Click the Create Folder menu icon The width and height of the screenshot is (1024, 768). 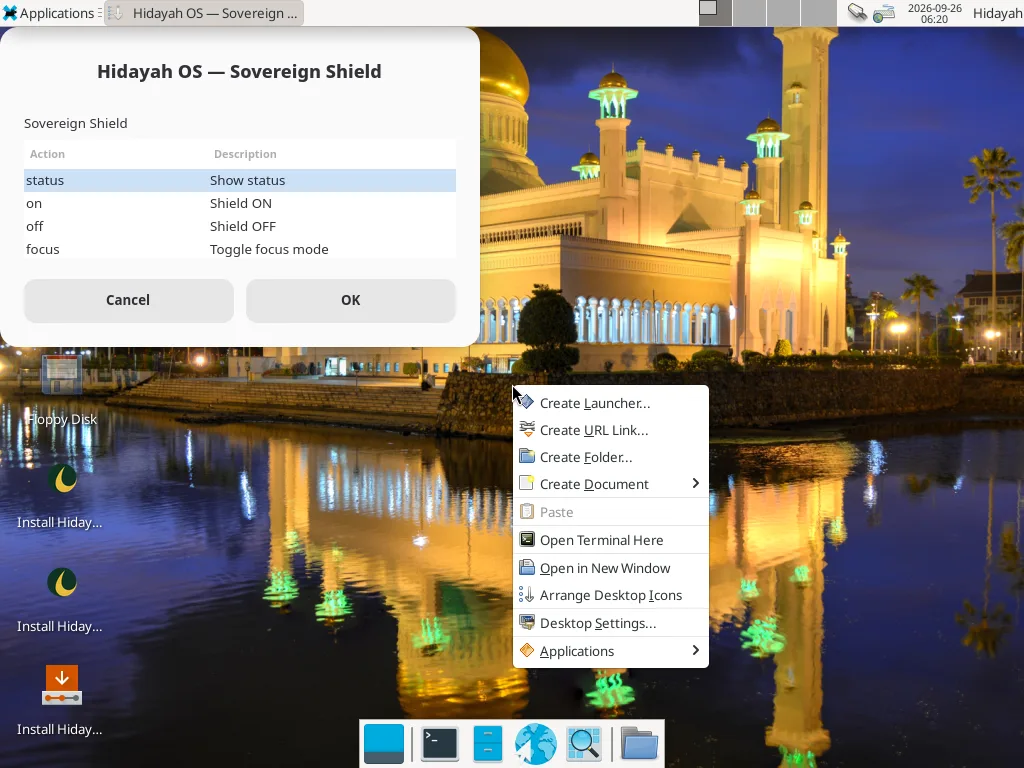pos(527,456)
